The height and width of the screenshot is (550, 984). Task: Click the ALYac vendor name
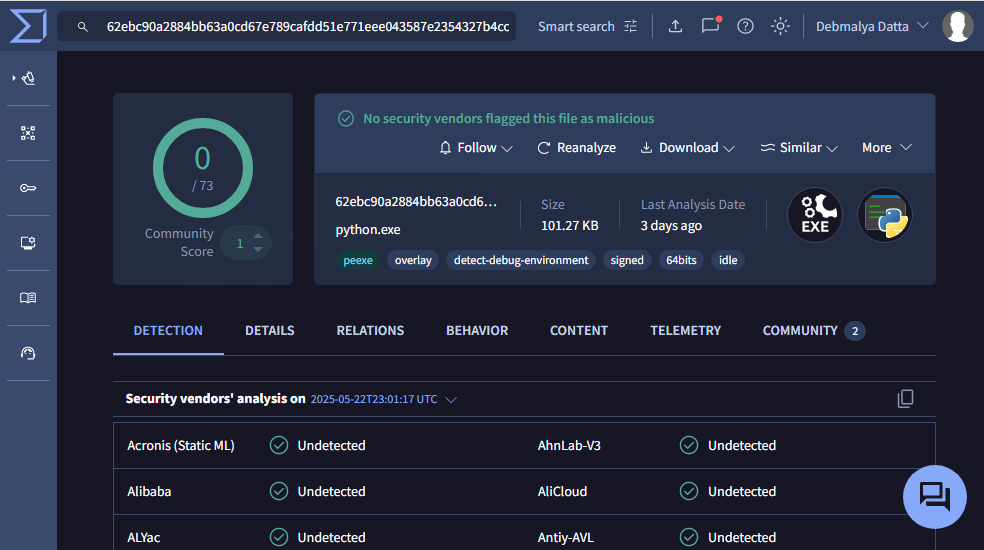pos(144,537)
